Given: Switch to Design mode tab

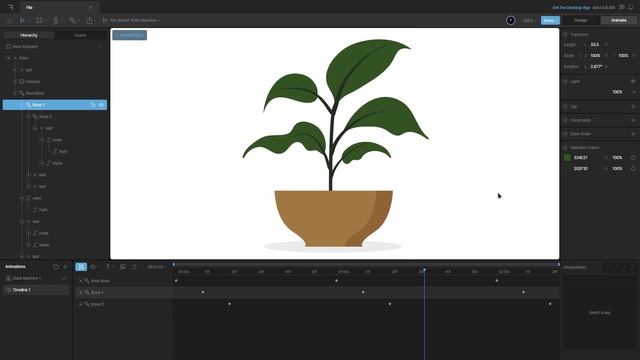Looking at the screenshot, I should 581,20.
